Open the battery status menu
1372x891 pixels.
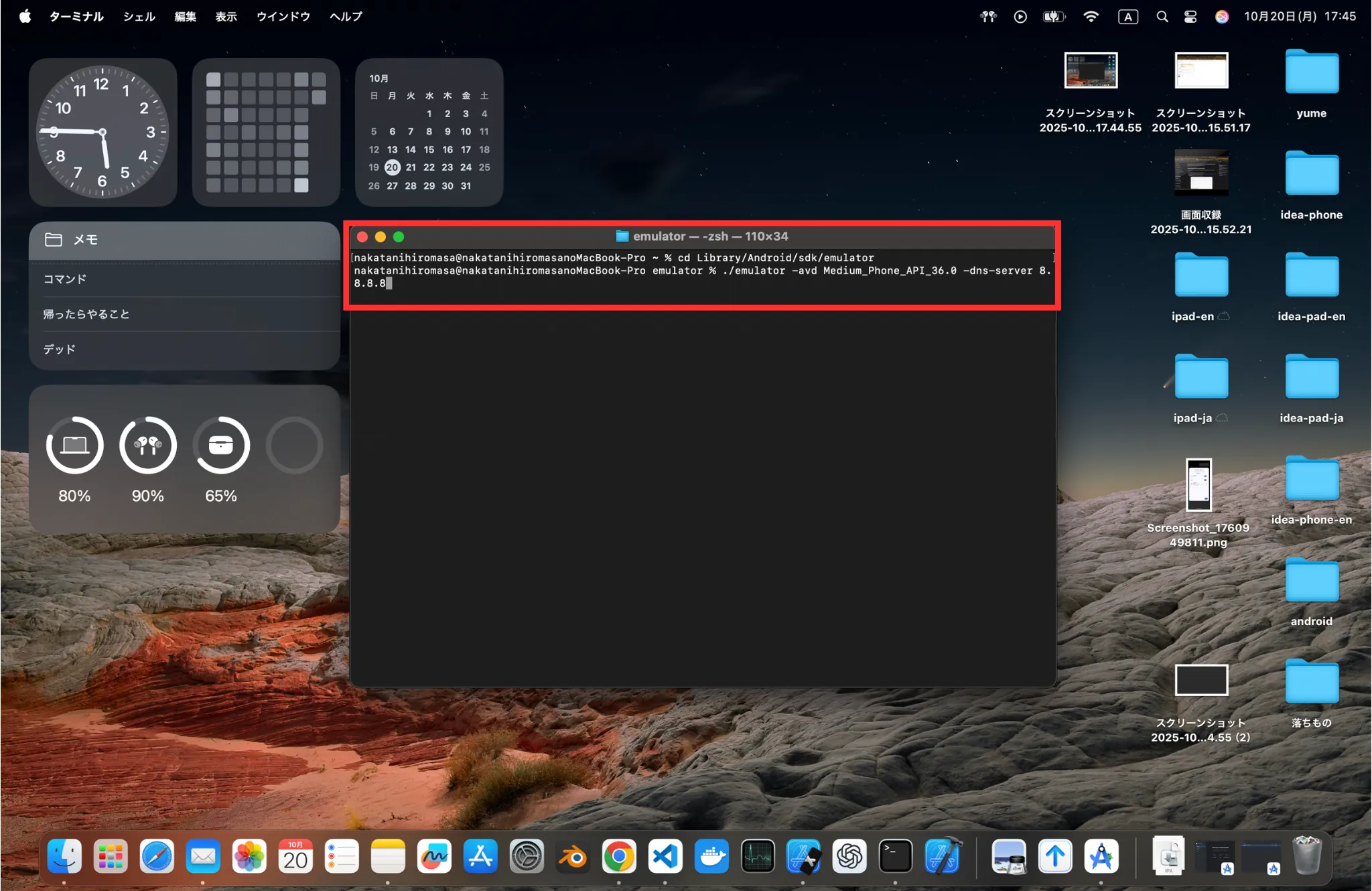[x=1054, y=17]
